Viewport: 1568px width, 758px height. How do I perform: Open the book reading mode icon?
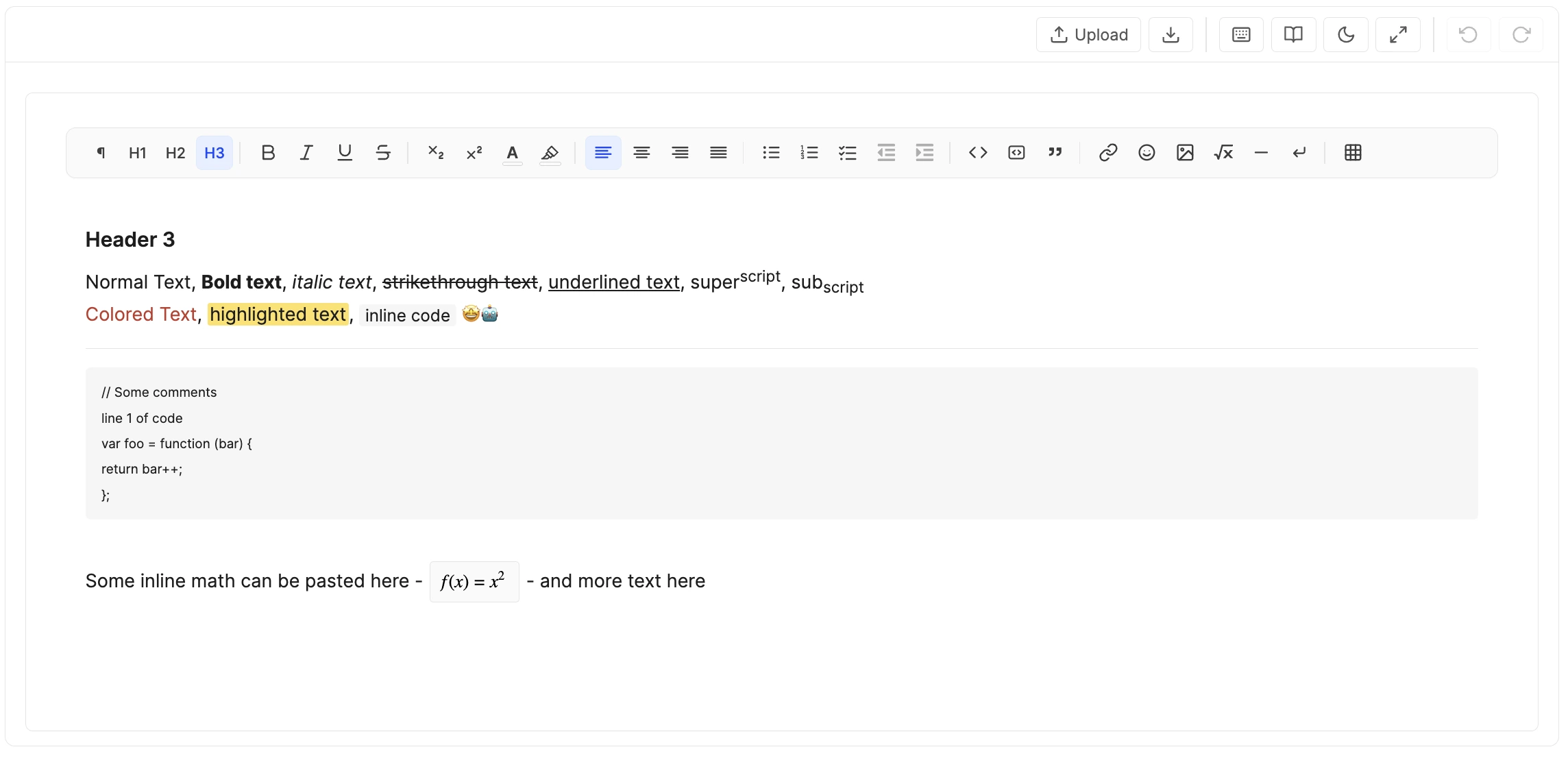[1293, 34]
